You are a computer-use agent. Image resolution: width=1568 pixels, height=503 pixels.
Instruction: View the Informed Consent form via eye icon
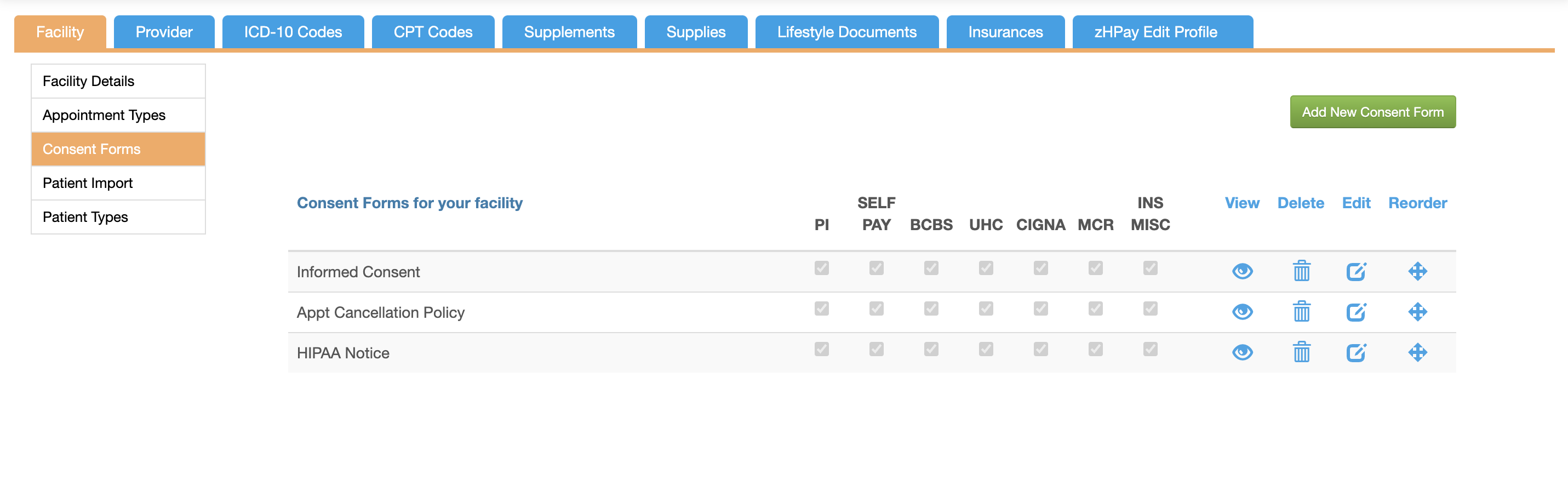(1241, 271)
